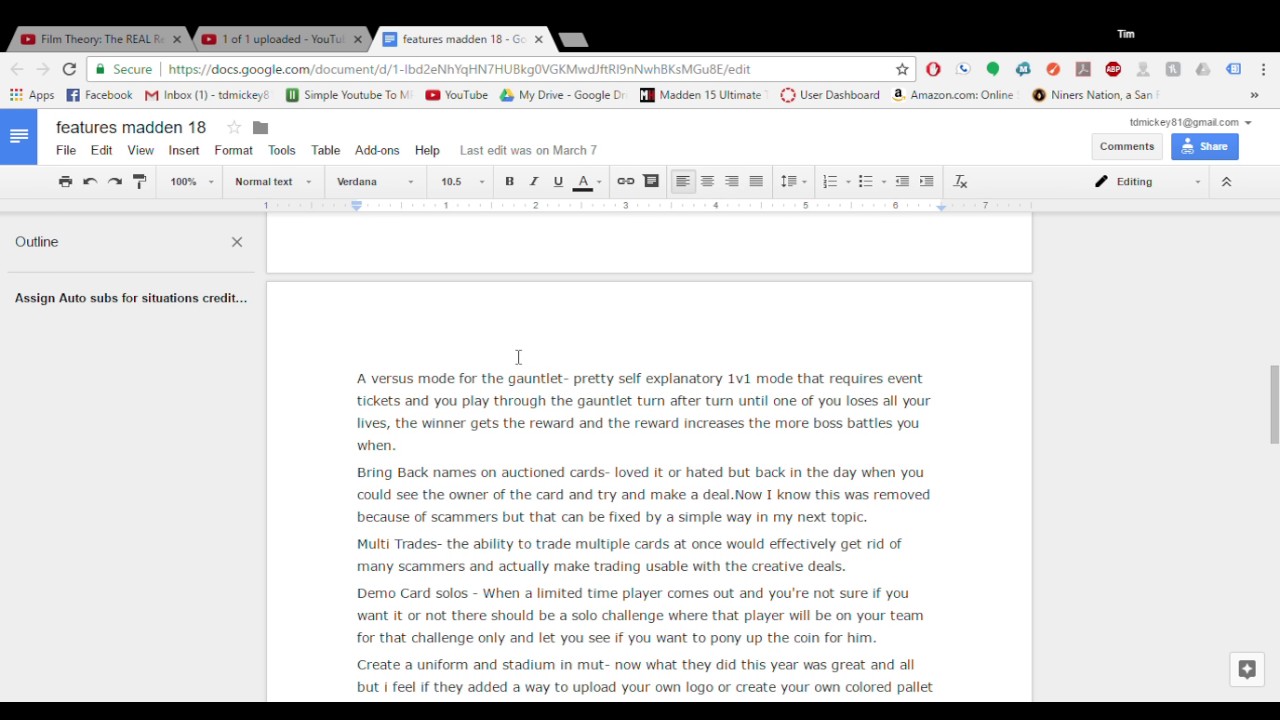Click the blue Share button
Image resolution: width=1280 pixels, height=720 pixels.
1205,146
